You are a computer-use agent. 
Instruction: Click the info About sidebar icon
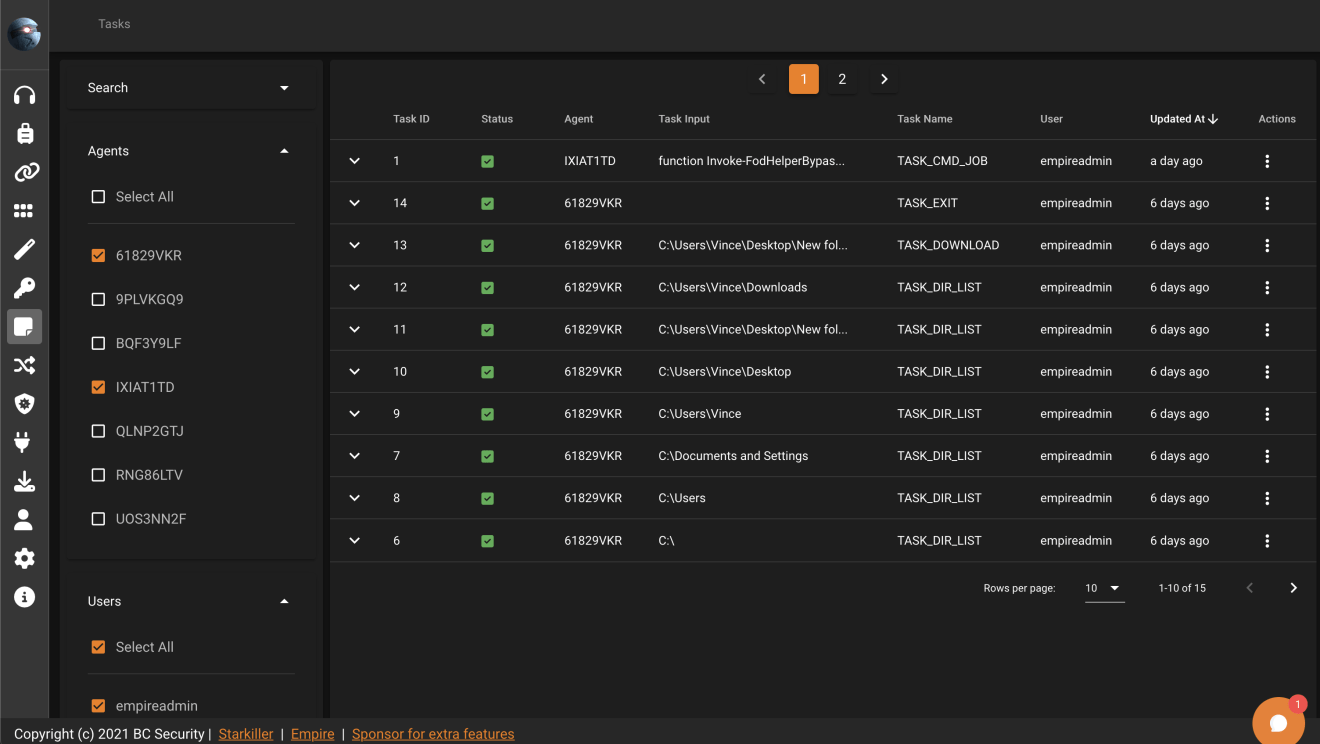coord(24,597)
